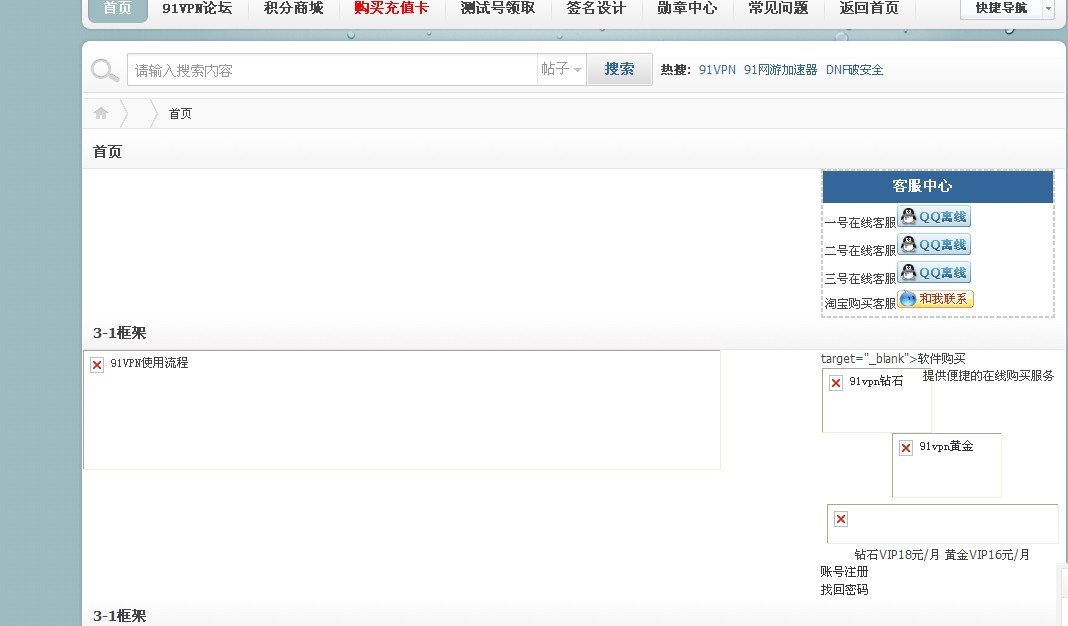Open the 91VPN论坛 navigation tab

click(x=197, y=8)
